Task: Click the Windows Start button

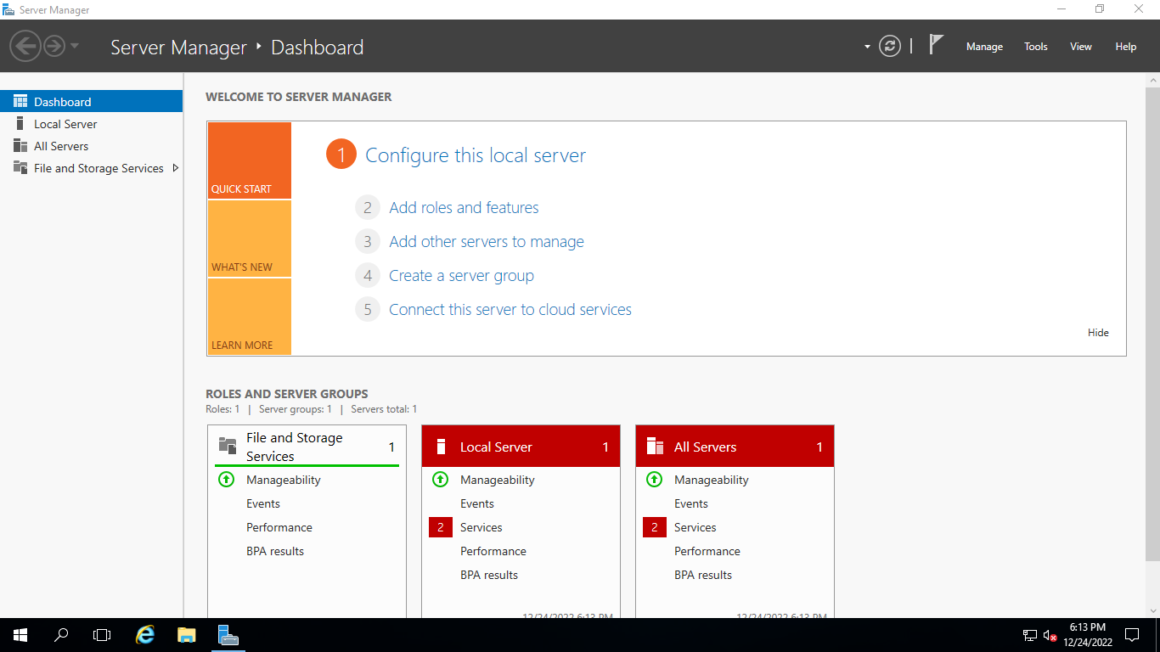Action: pyautogui.click(x=20, y=635)
